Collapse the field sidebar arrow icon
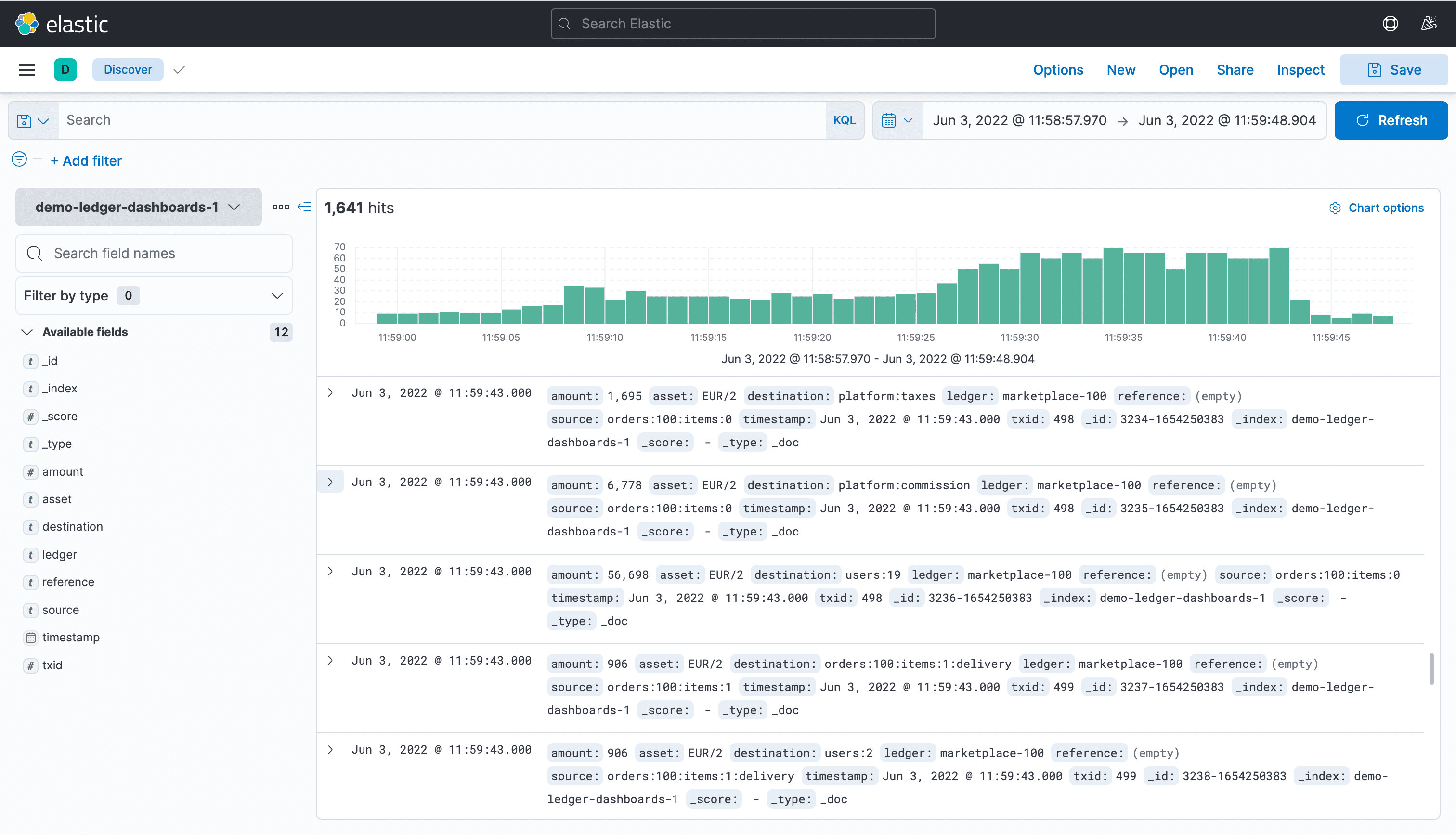 304,207
